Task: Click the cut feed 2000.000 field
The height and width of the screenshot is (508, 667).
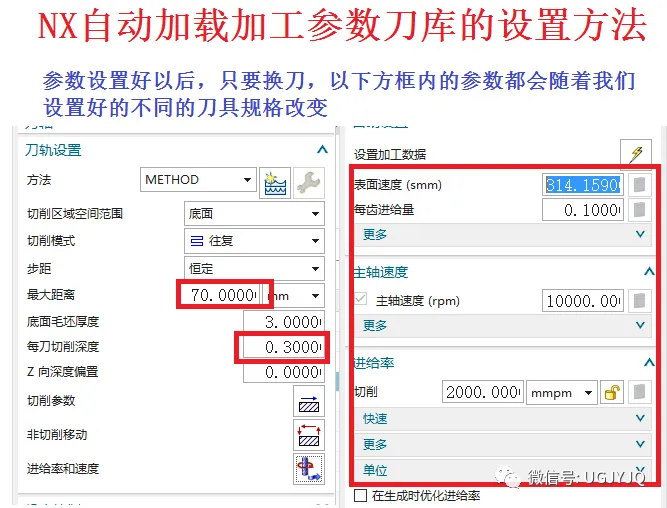Action: tap(483, 392)
